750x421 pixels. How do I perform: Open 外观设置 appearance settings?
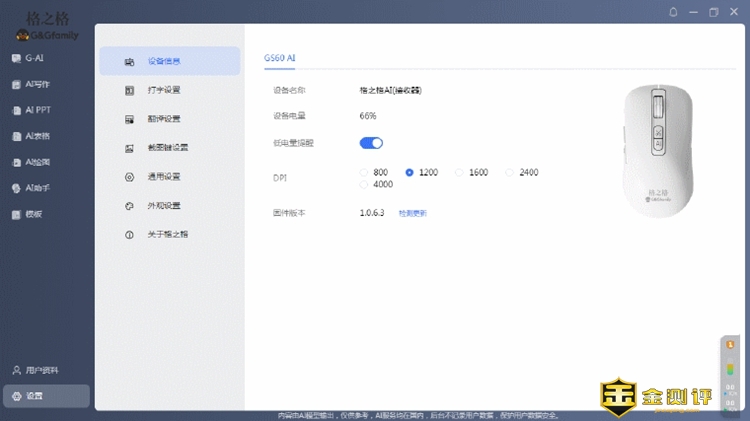(x=163, y=206)
